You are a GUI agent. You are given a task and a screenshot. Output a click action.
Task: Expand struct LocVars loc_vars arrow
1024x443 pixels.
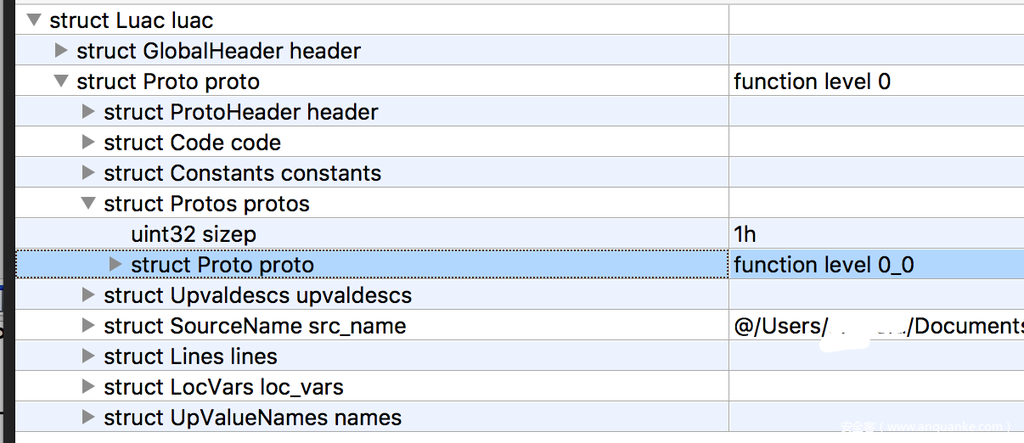(89, 387)
